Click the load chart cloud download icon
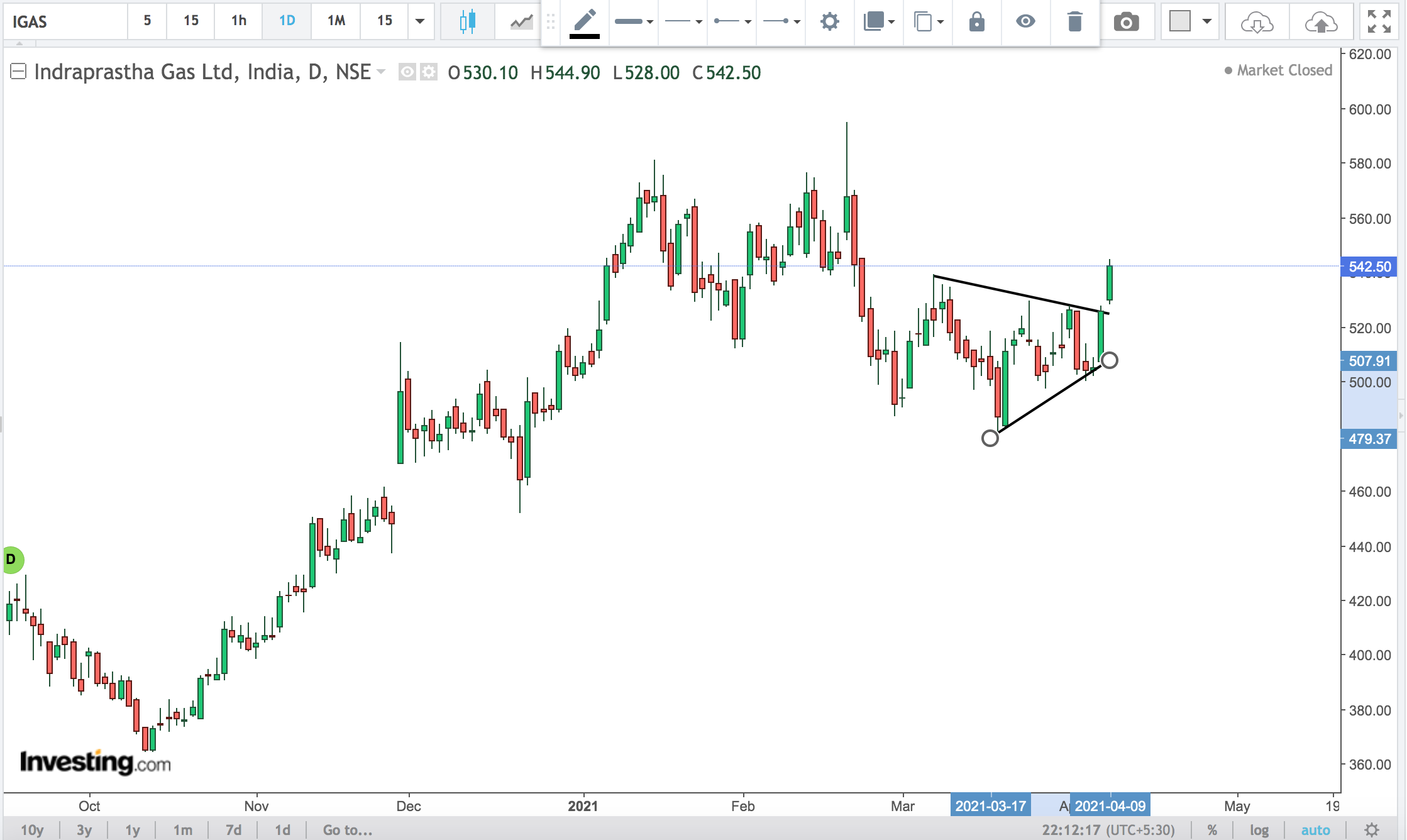Viewport: 1407px width, 840px height. 1257,23
